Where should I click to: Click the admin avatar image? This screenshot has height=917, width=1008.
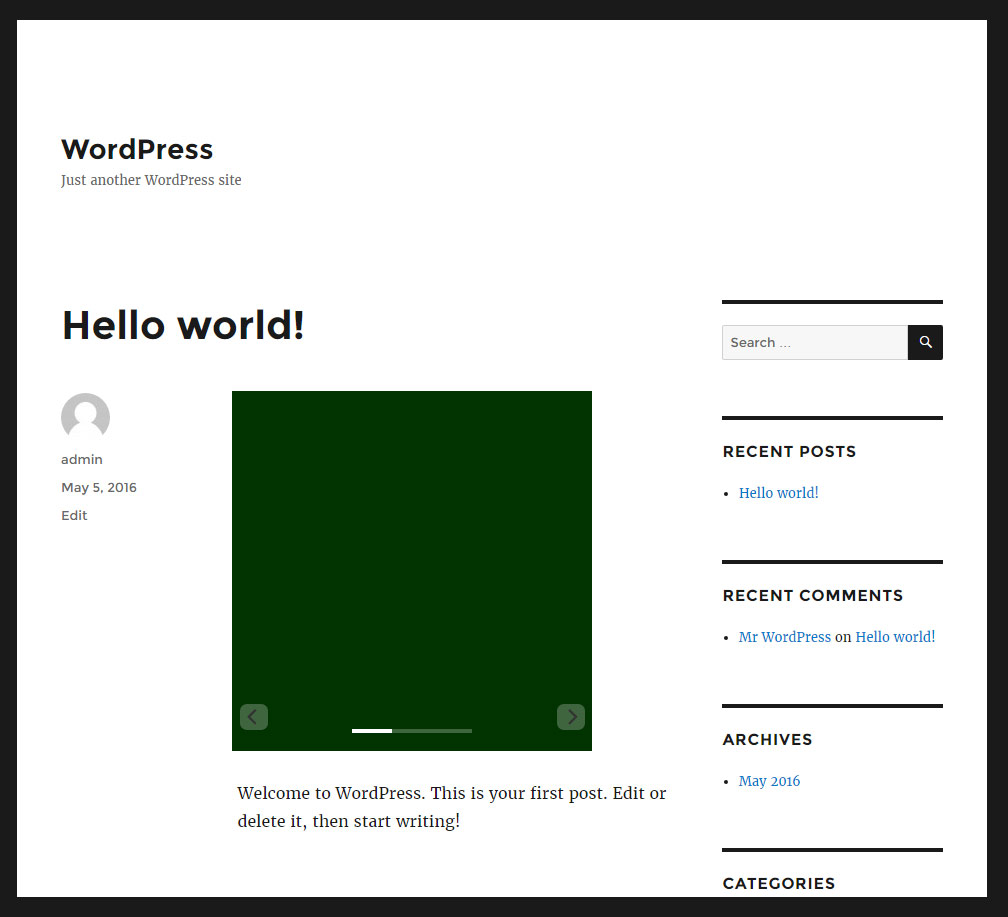coord(85,417)
